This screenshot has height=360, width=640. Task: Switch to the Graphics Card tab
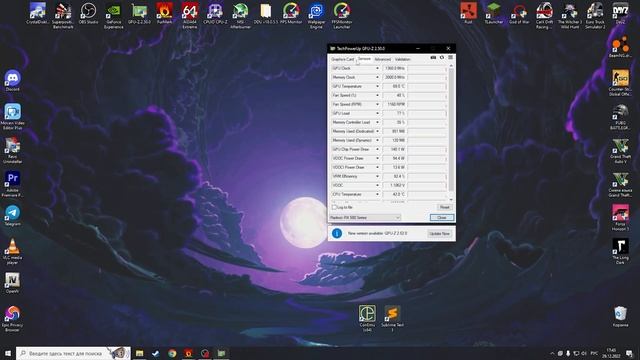[342, 60]
